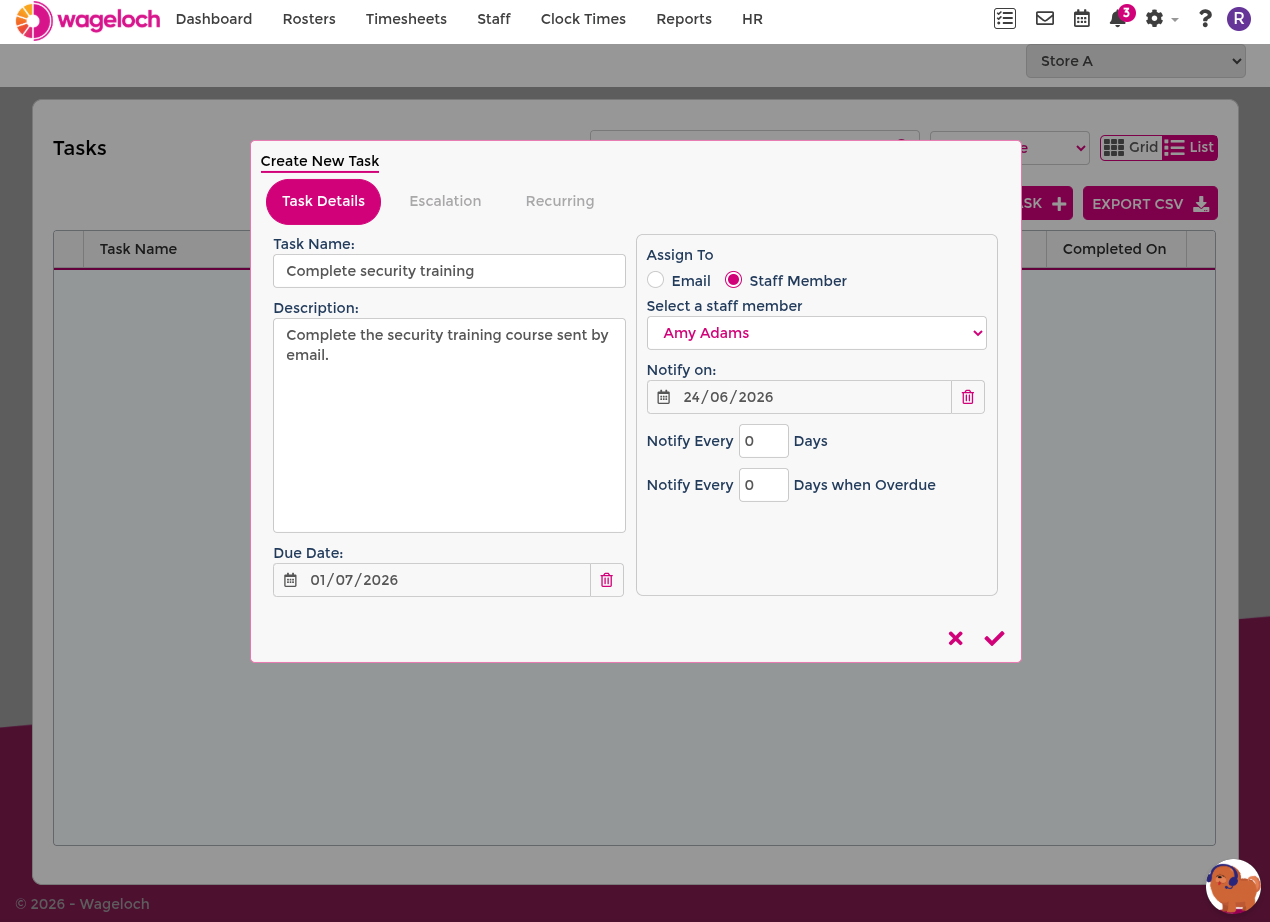Image resolution: width=1270 pixels, height=922 pixels.
Task: Open the Staff menu
Action: (494, 19)
